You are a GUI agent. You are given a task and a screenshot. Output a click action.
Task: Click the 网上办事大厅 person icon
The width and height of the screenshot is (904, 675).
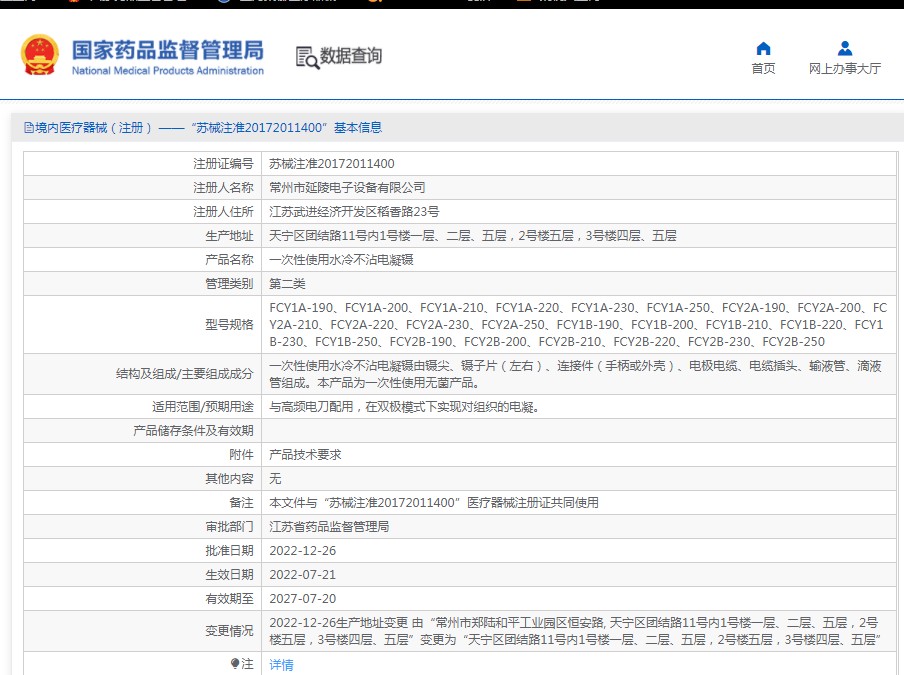point(845,49)
